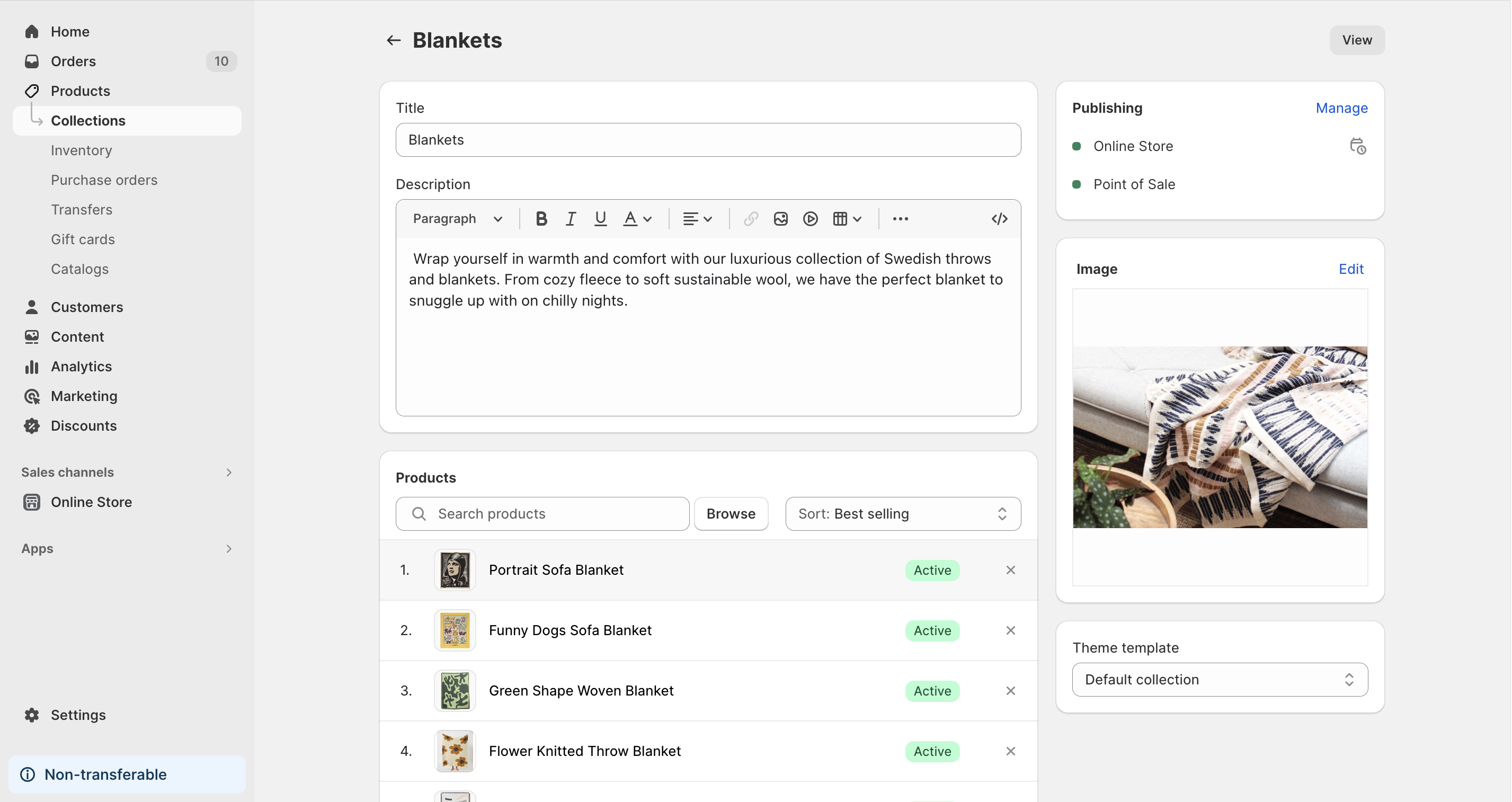Open Paragraph style dropdown
The width and height of the screenshot is (1512, 802).
[x=457, y=219]
